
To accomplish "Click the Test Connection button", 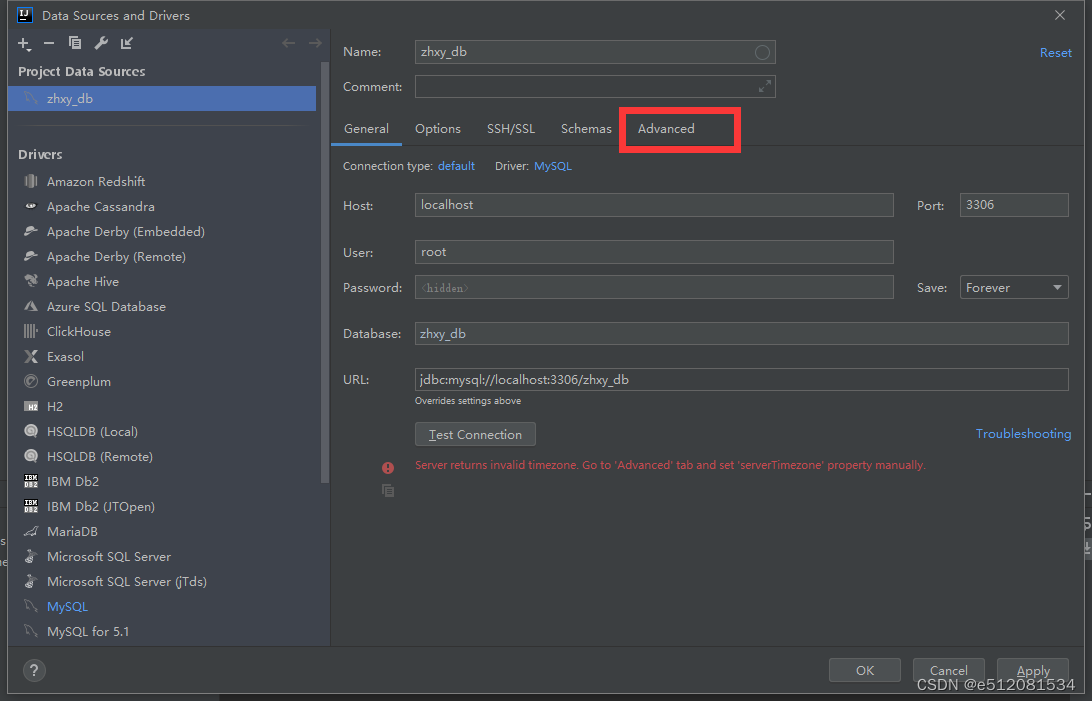I will pos(475,434).
